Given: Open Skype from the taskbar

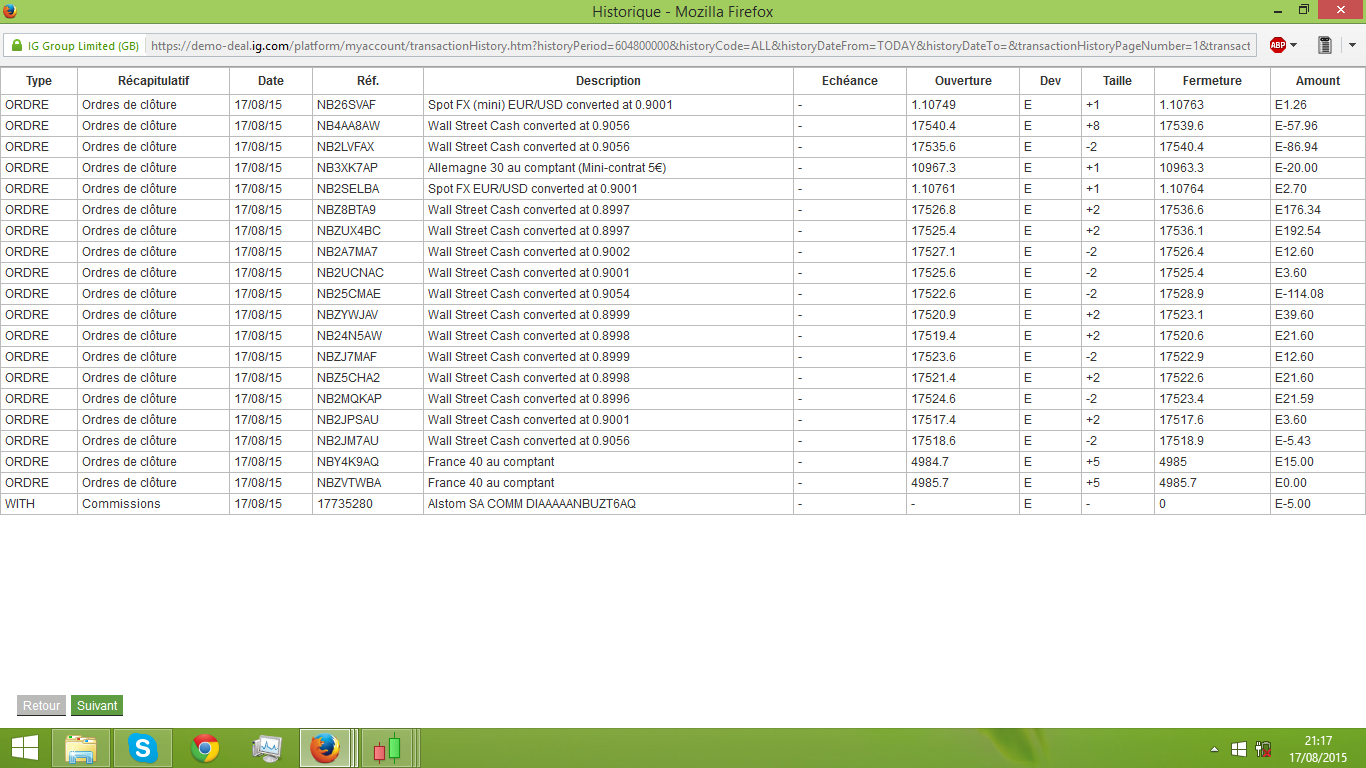Looking at the screenshot, I should [x=143, y=748].
